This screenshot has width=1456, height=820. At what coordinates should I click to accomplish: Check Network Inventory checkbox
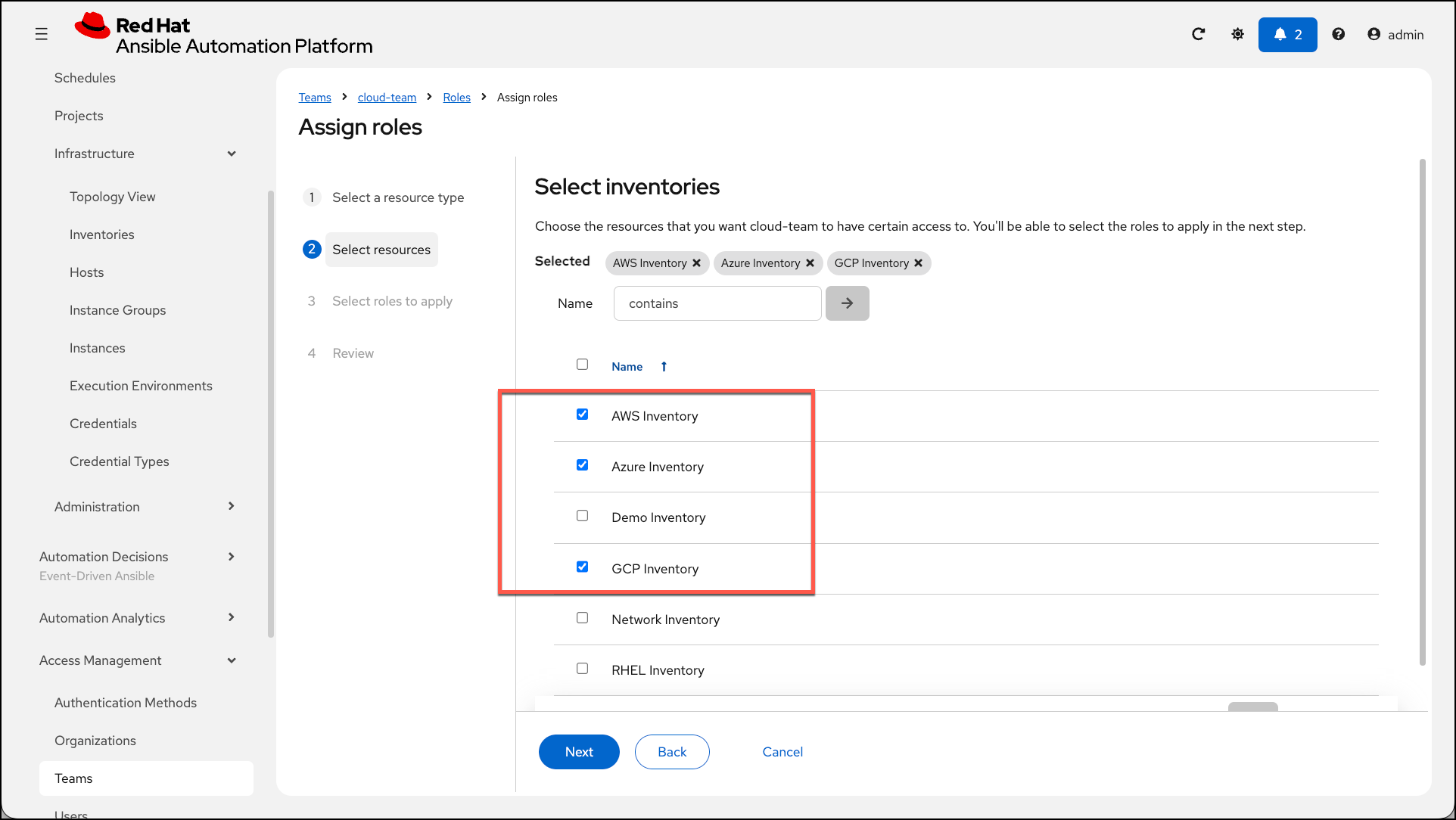click(x=582, y=618)
